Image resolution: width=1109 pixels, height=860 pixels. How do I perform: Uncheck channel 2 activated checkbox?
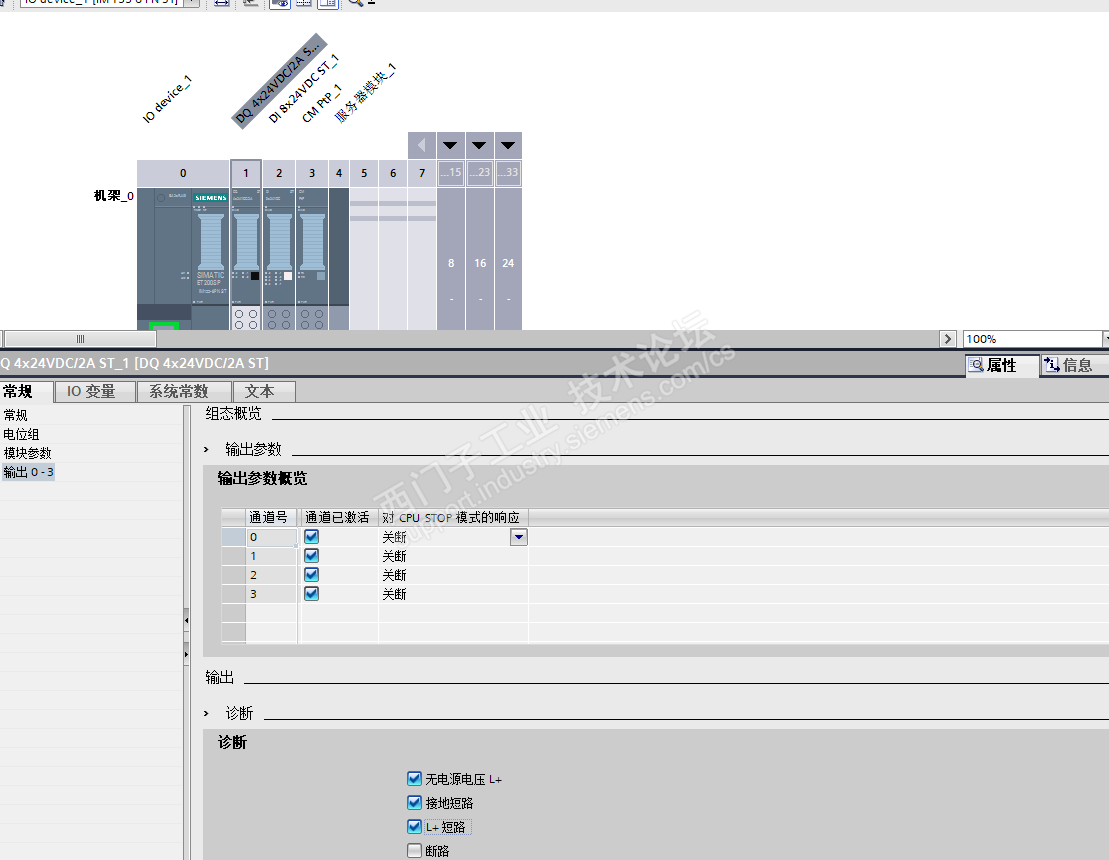[311, 575]
